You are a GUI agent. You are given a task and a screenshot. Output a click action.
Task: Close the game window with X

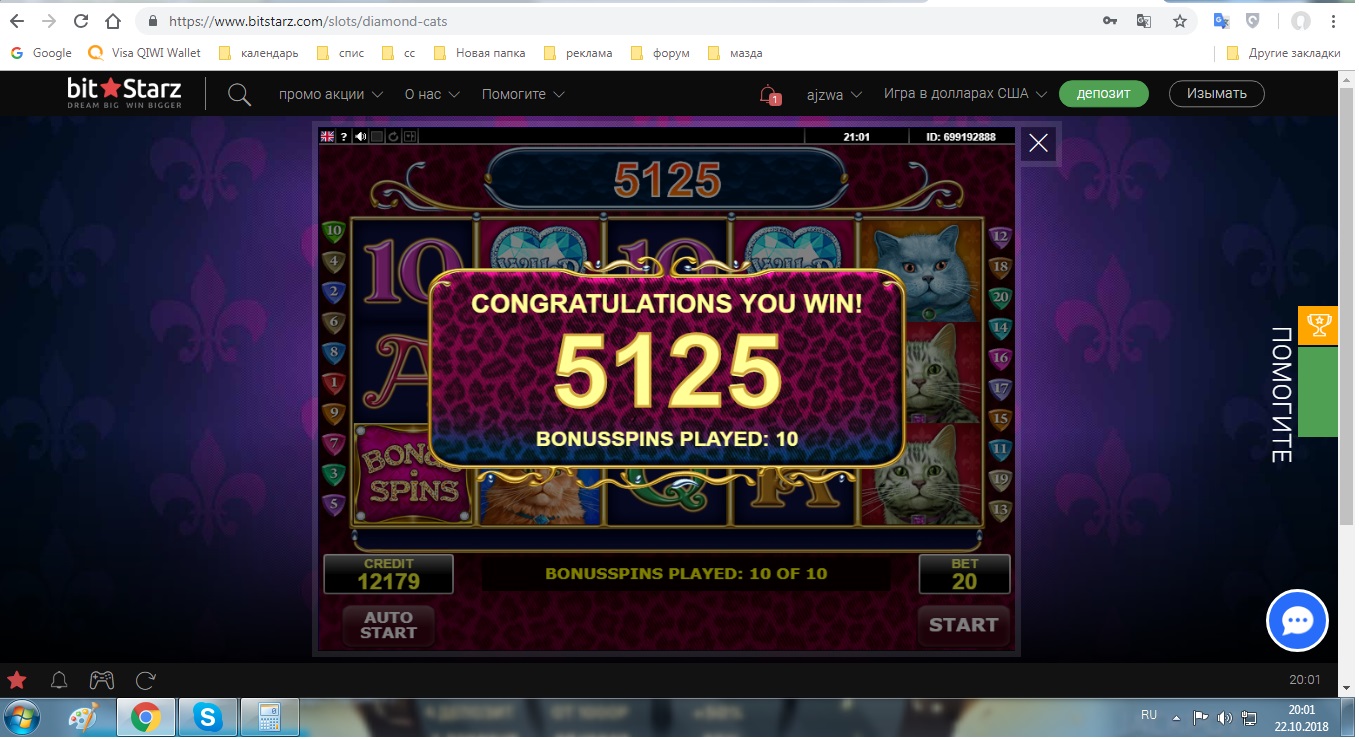pyautogui.click(x=1039, y=143)
